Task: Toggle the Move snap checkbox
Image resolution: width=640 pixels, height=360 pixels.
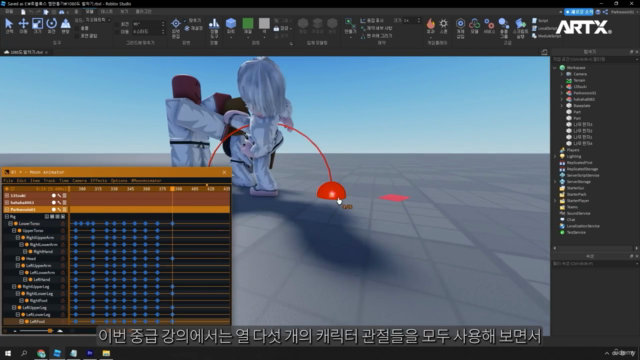Action: pos(118,32)
